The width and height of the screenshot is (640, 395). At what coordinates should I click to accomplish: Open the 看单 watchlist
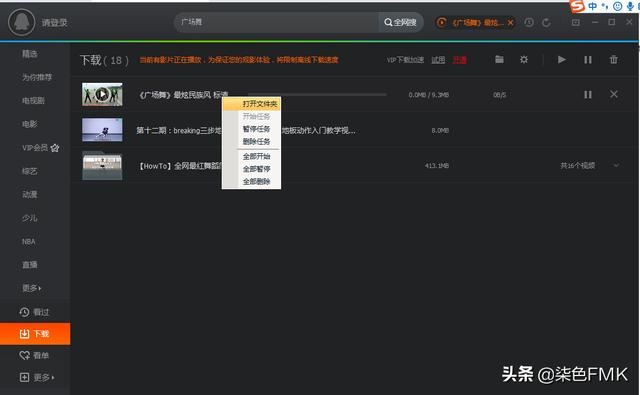34,355
